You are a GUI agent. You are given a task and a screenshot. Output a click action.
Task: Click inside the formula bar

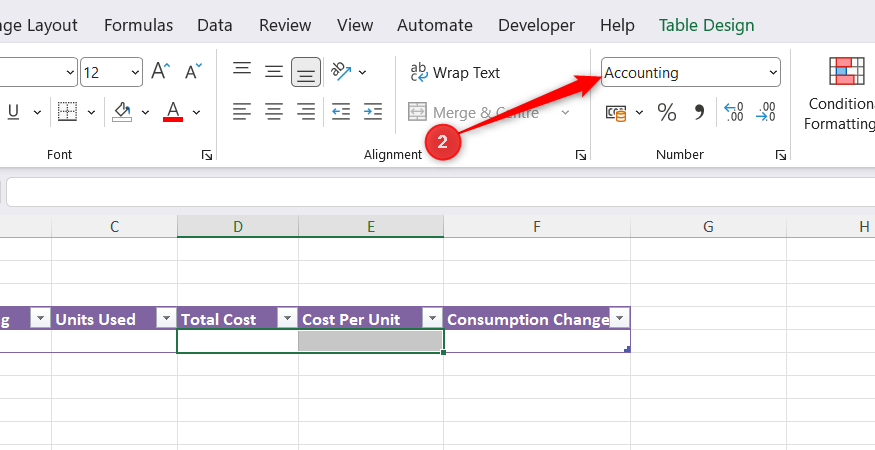point(440,192)
